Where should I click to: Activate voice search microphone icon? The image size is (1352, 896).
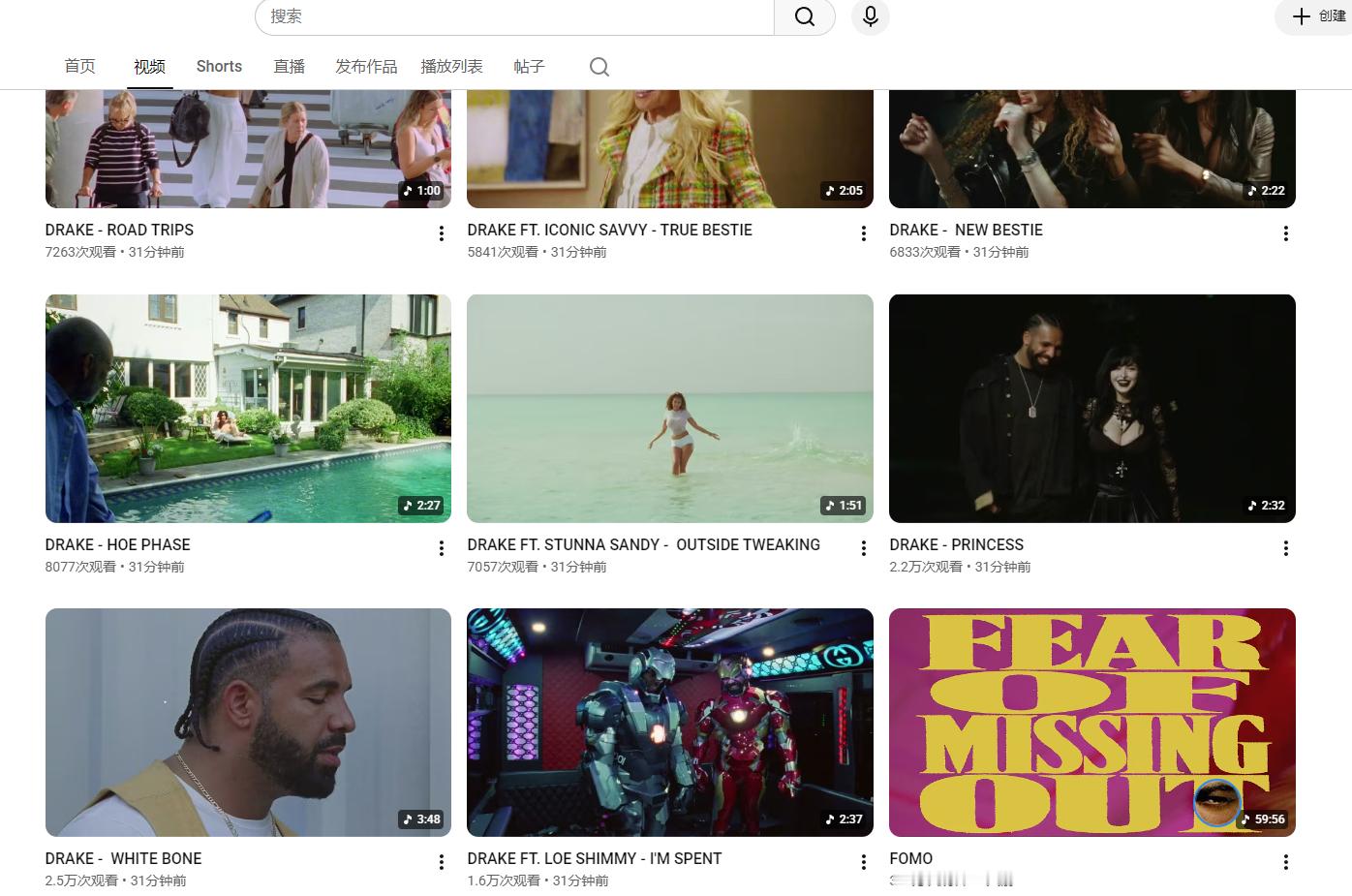(870, 16)
